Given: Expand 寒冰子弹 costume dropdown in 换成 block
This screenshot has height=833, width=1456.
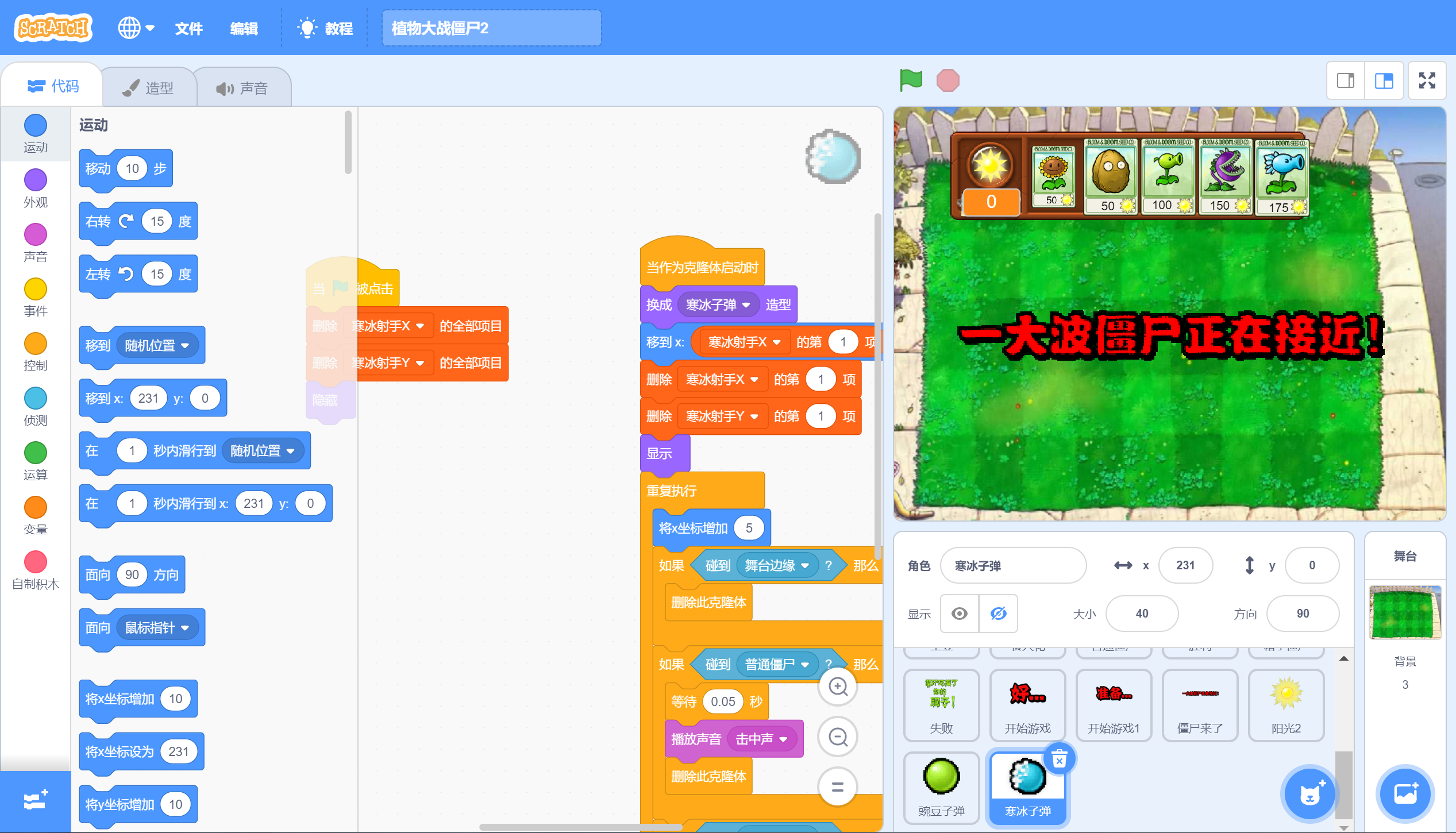Looking at the screenshot, I should 718,304.
